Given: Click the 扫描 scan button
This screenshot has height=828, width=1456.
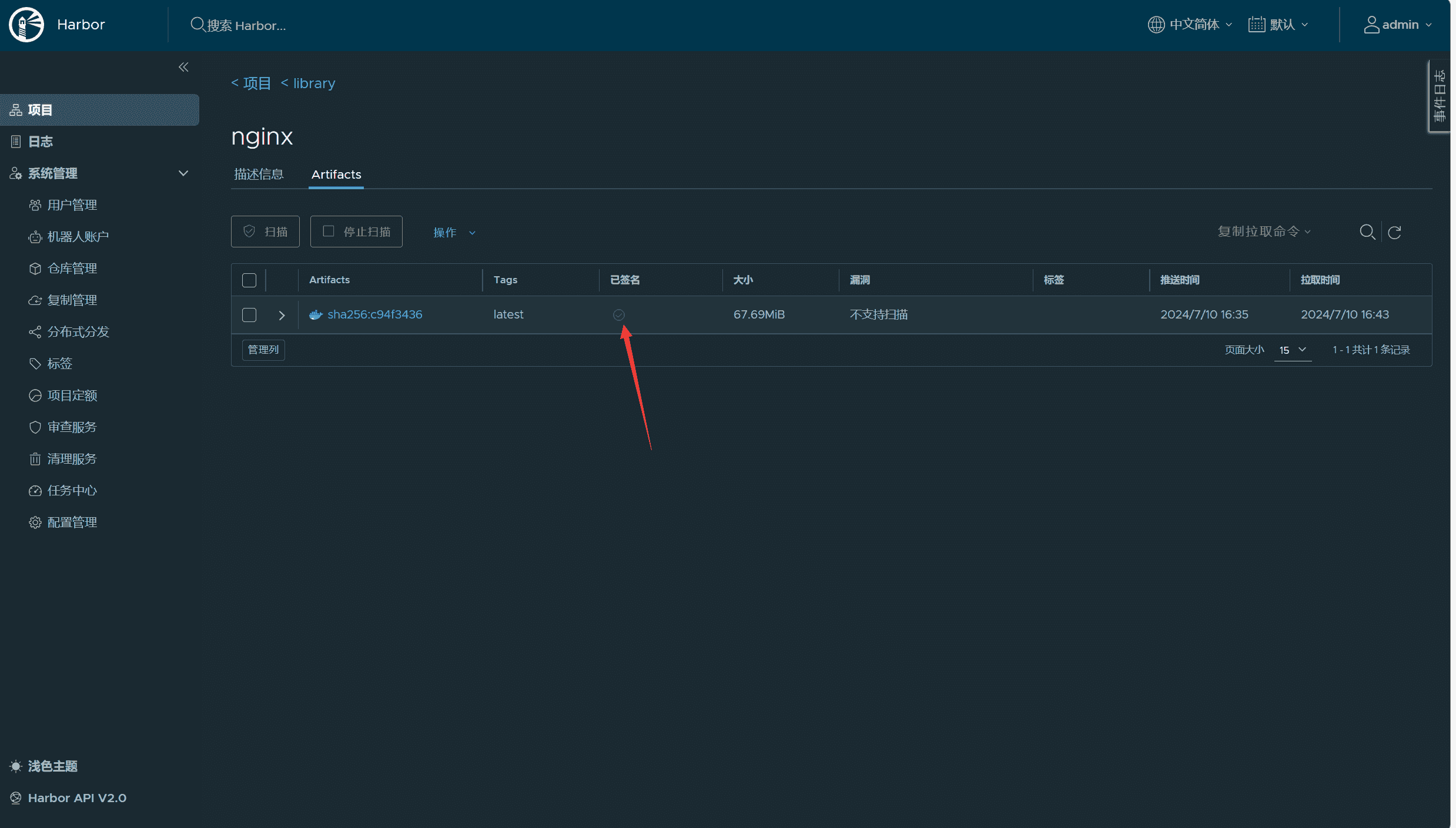Looking at the screenshot, I should click(265, 232).
